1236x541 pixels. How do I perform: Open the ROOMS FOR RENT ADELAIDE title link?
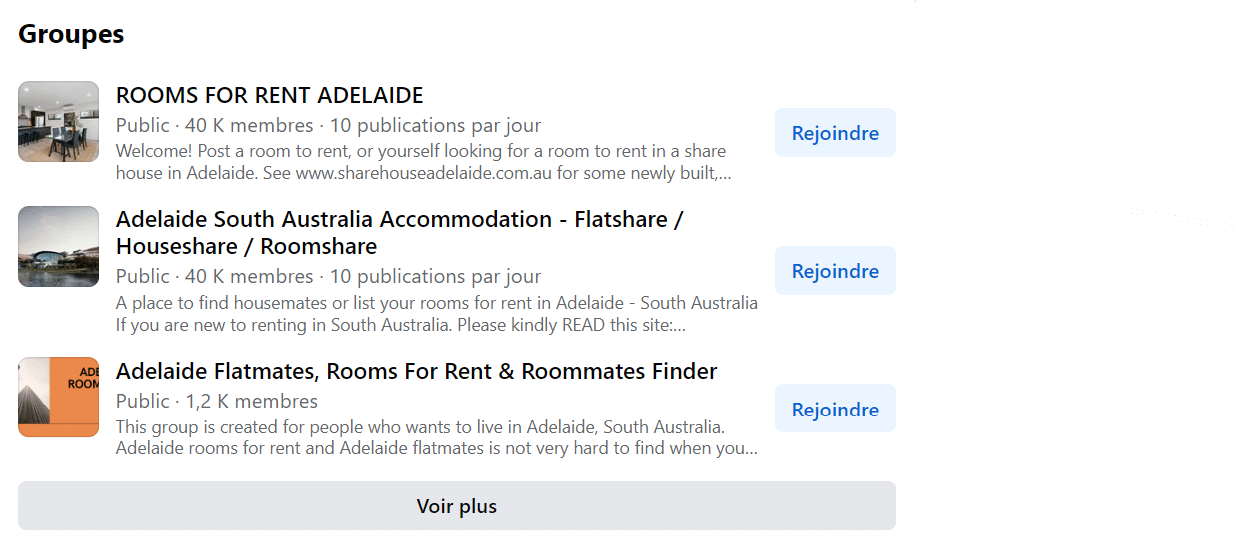(270, 96)
